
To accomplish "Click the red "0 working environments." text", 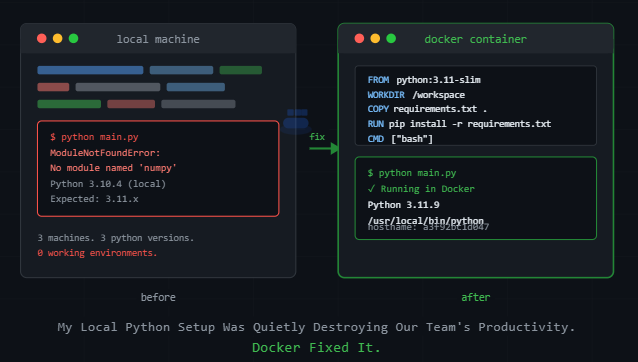I will point(97,253).
